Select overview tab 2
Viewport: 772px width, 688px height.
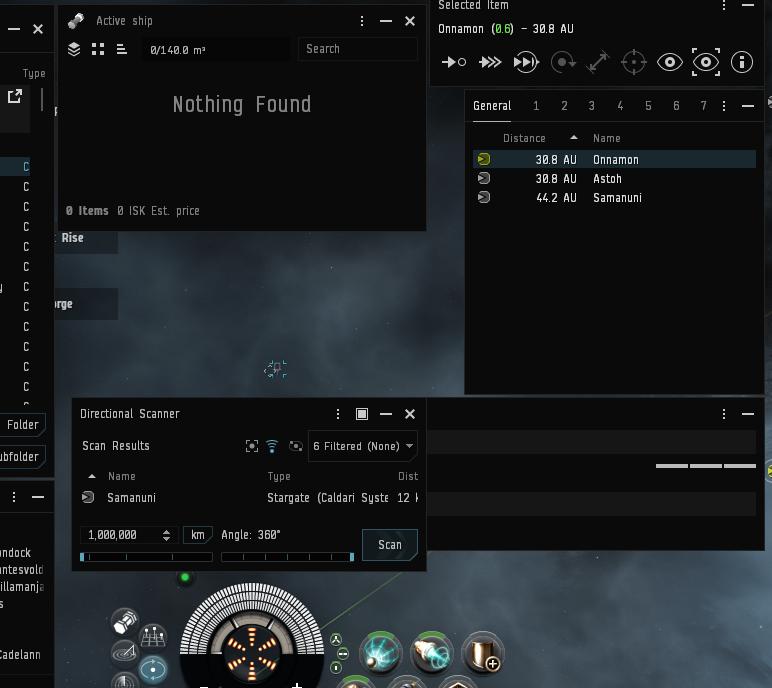pos(564,106)
